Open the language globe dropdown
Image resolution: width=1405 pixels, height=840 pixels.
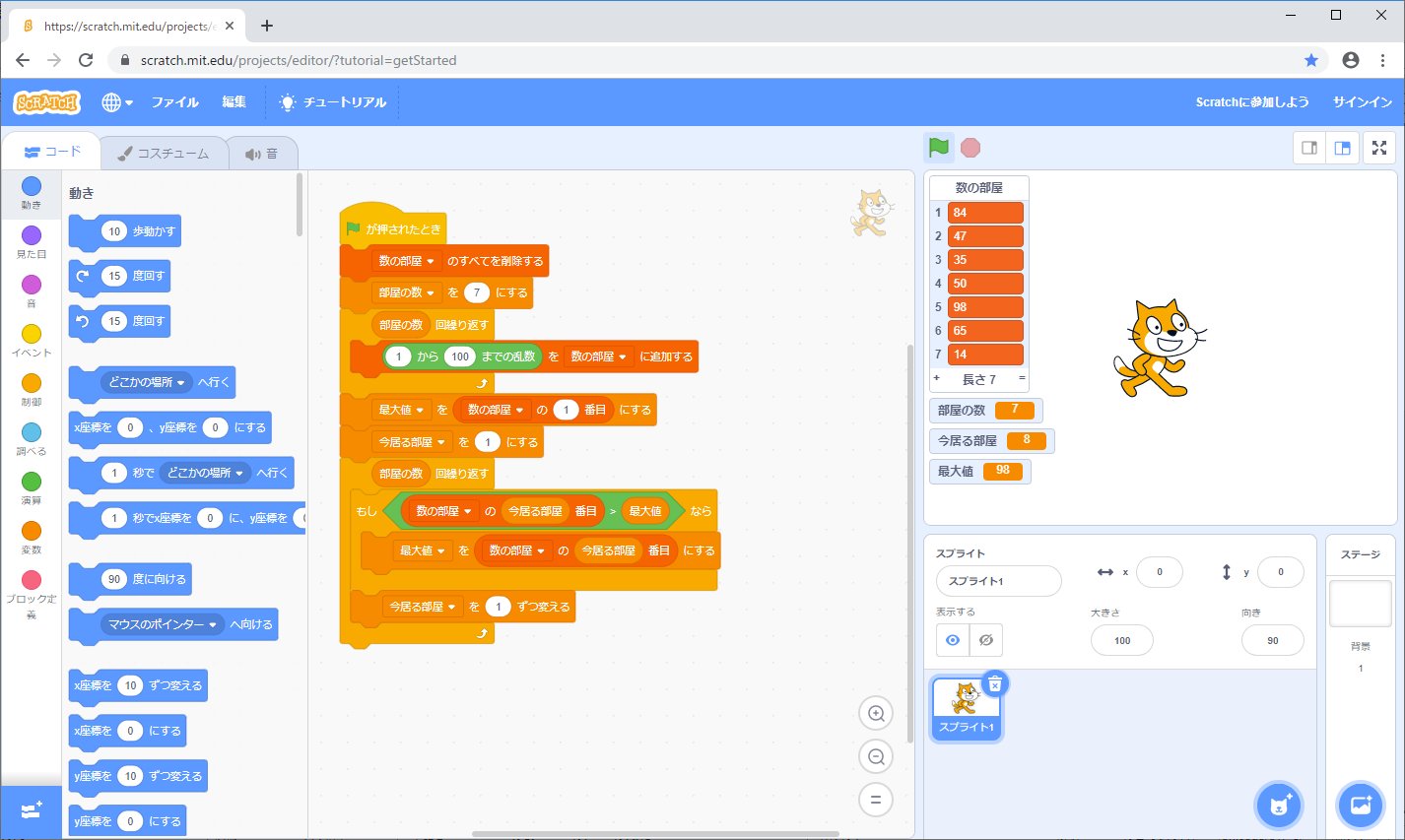tap(116, 102)
